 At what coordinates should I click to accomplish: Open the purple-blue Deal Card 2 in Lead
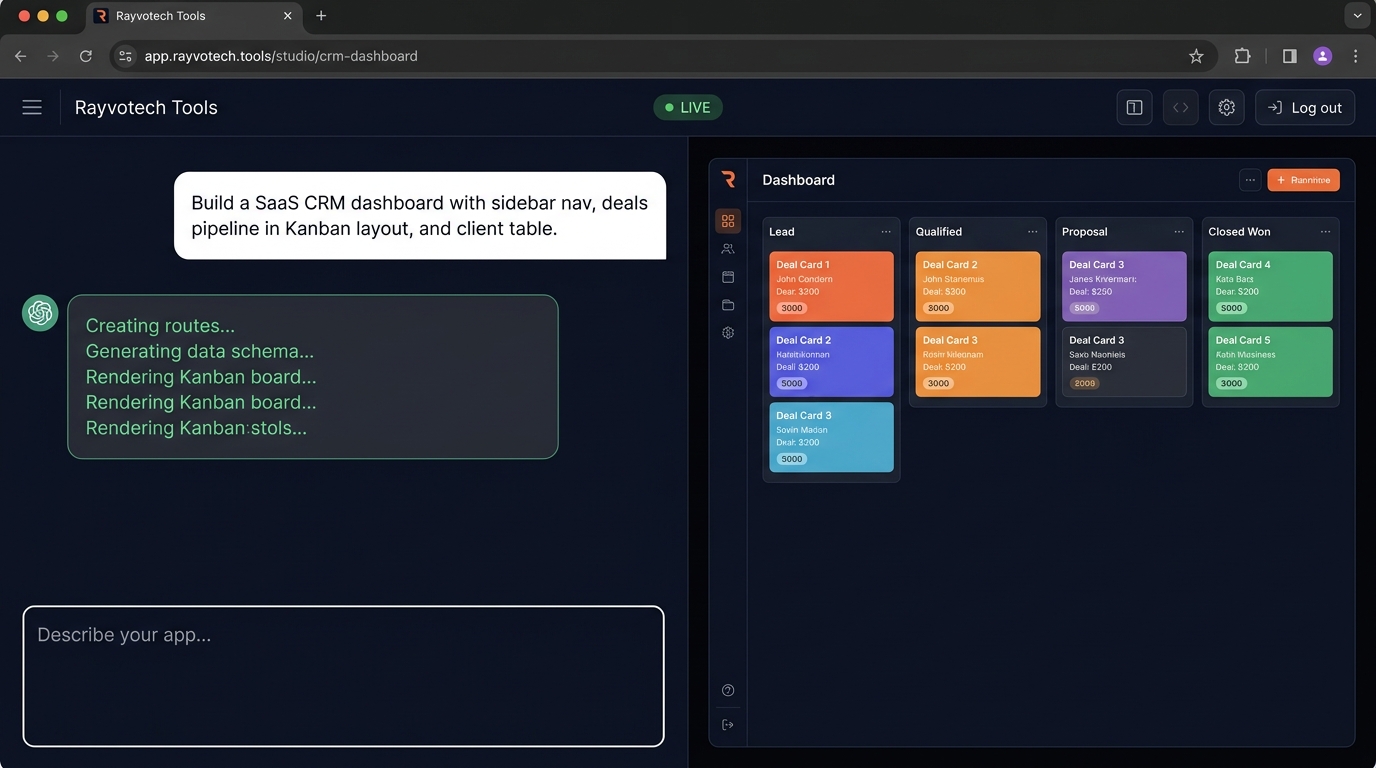(831, 361)
